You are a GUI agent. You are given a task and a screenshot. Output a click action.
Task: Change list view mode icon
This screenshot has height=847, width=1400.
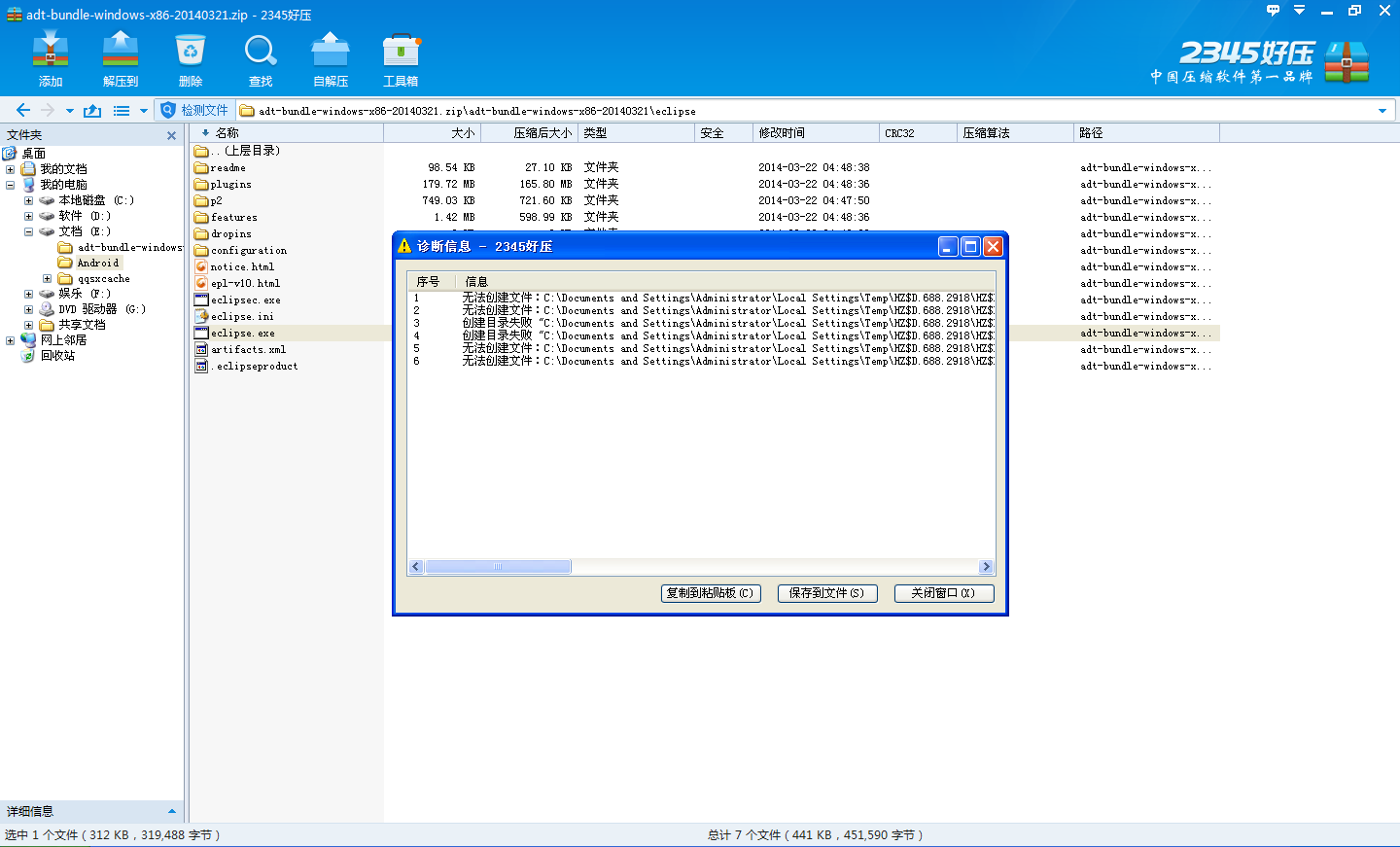[x=122, y=111]
